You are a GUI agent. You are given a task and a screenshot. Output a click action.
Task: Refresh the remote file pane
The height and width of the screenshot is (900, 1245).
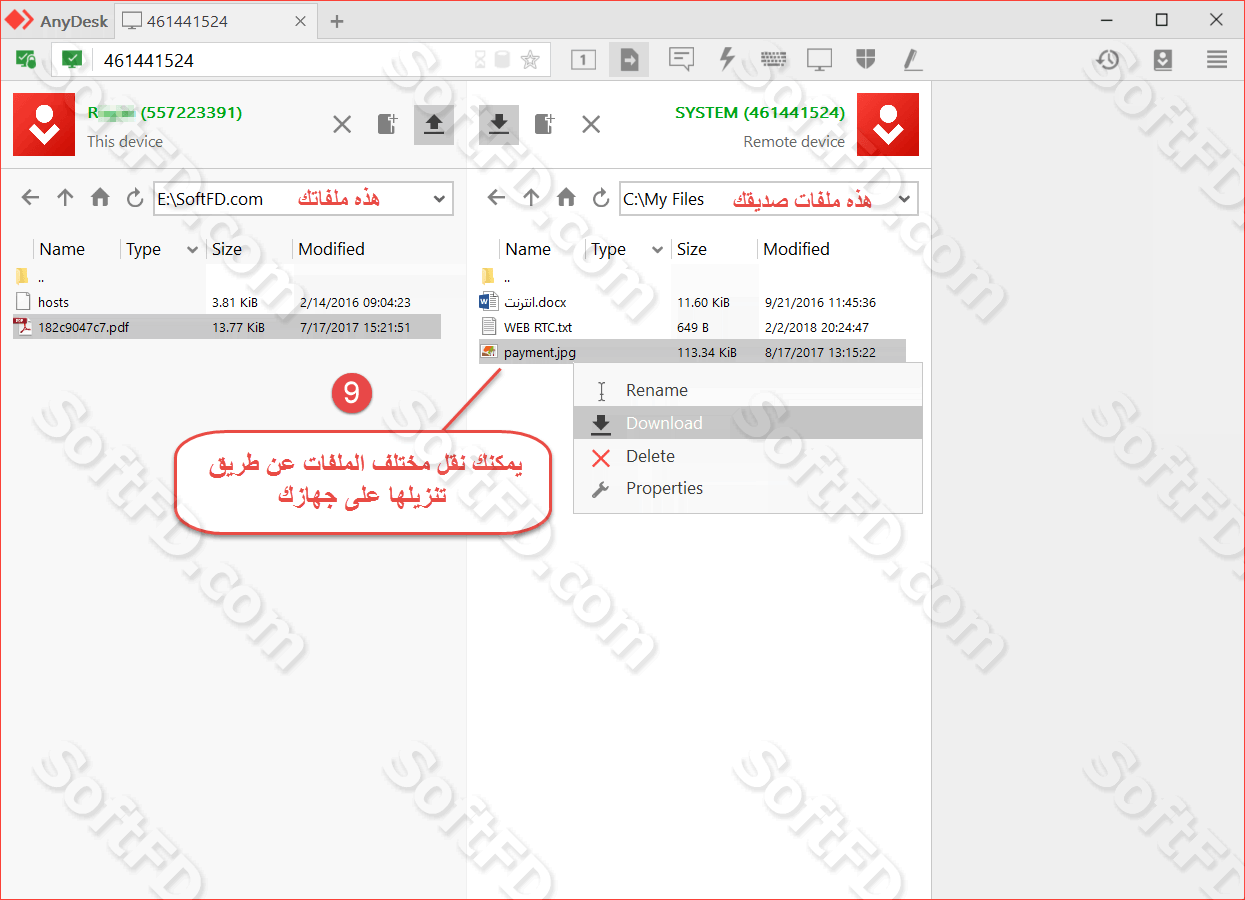tap(601, 198)
